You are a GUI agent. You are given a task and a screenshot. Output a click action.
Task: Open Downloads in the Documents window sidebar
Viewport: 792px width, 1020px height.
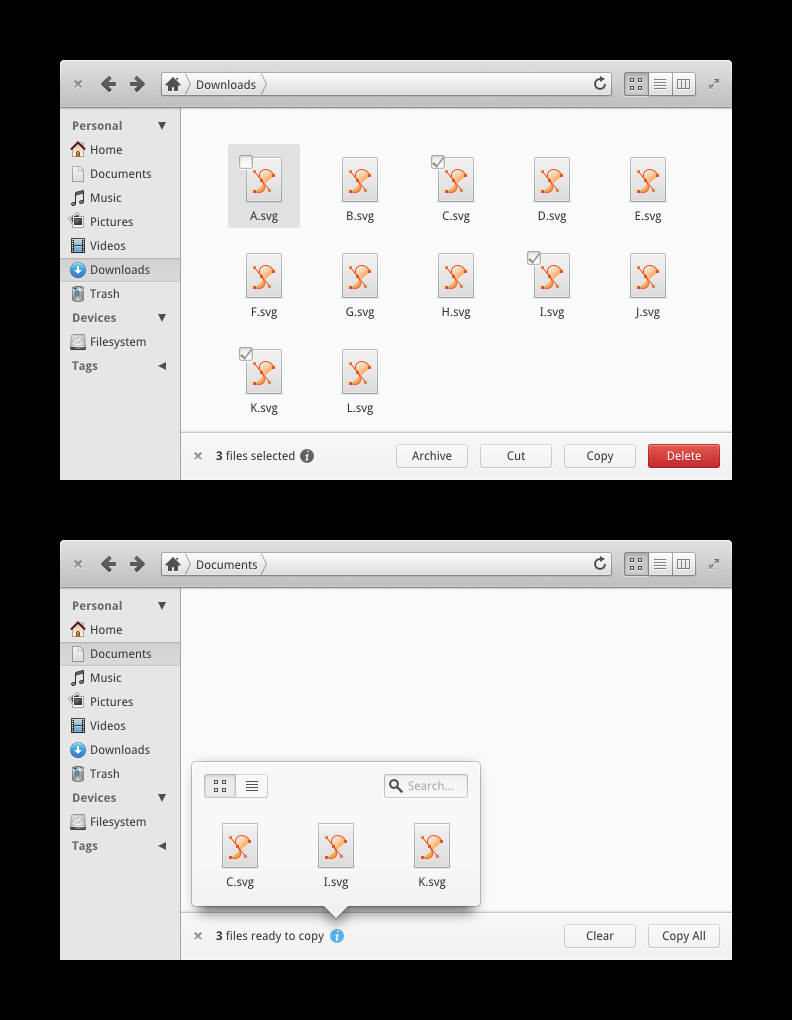coord(120,750)
